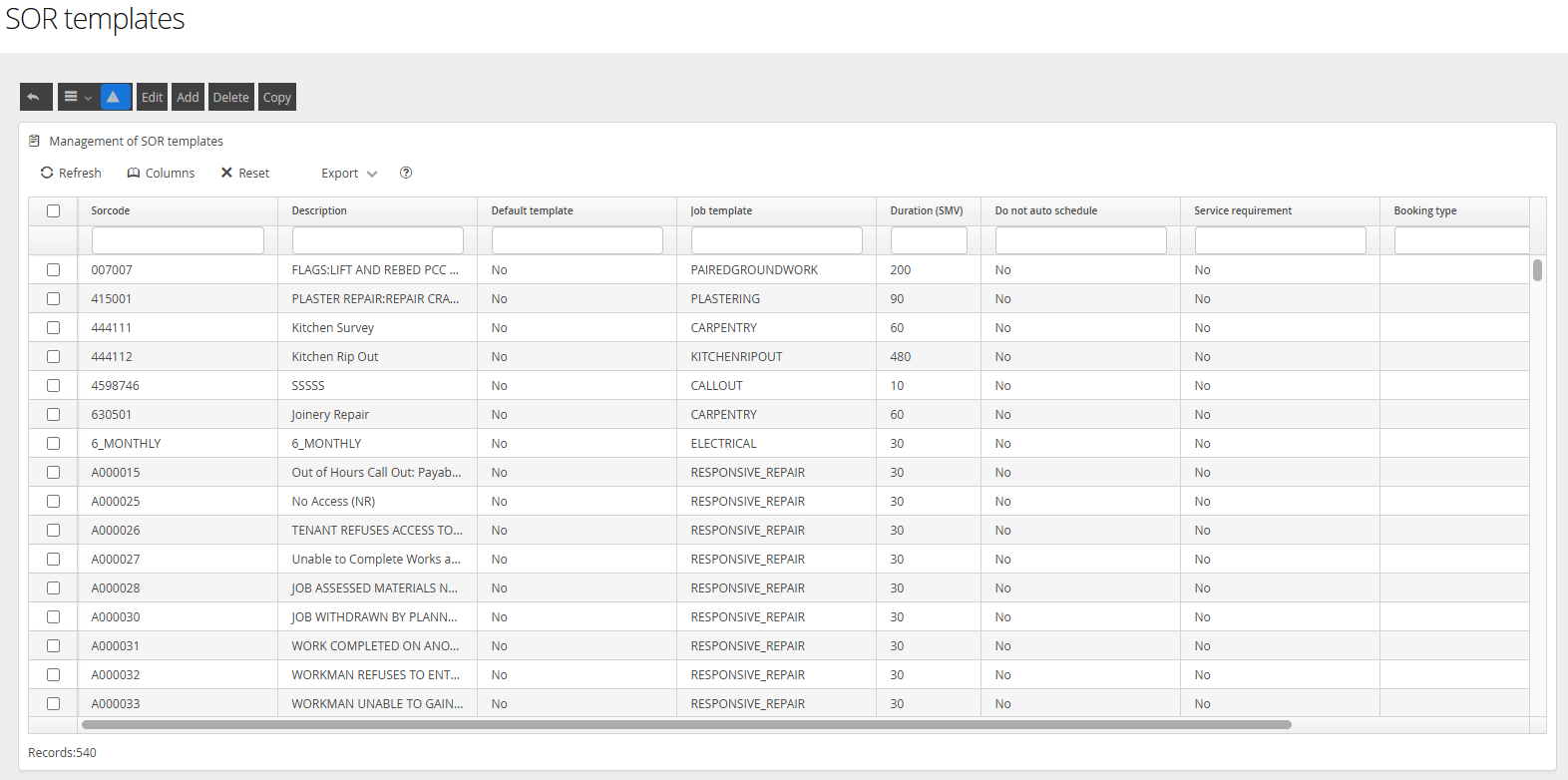This screenshot has height=780, width=1568.
Task: Click the Description filter input field
Action: [x=377, y=240]
